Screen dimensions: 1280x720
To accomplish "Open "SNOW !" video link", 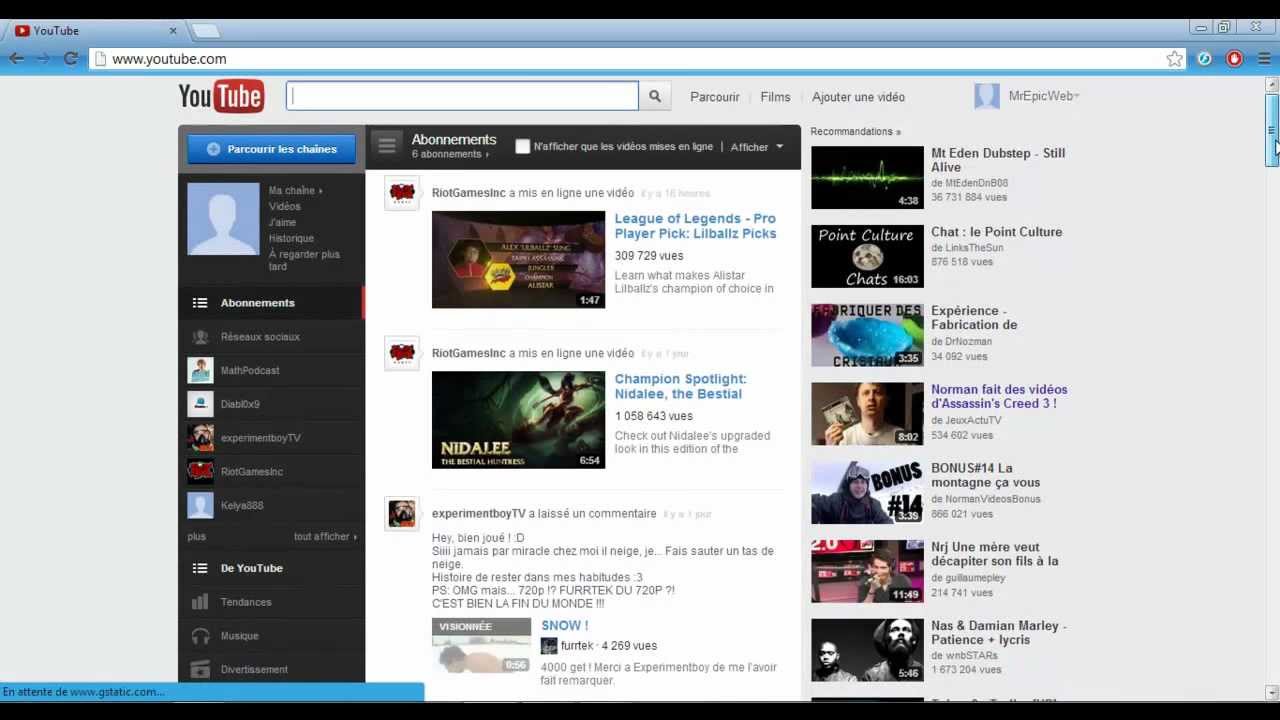I will [x=564, y=626].
